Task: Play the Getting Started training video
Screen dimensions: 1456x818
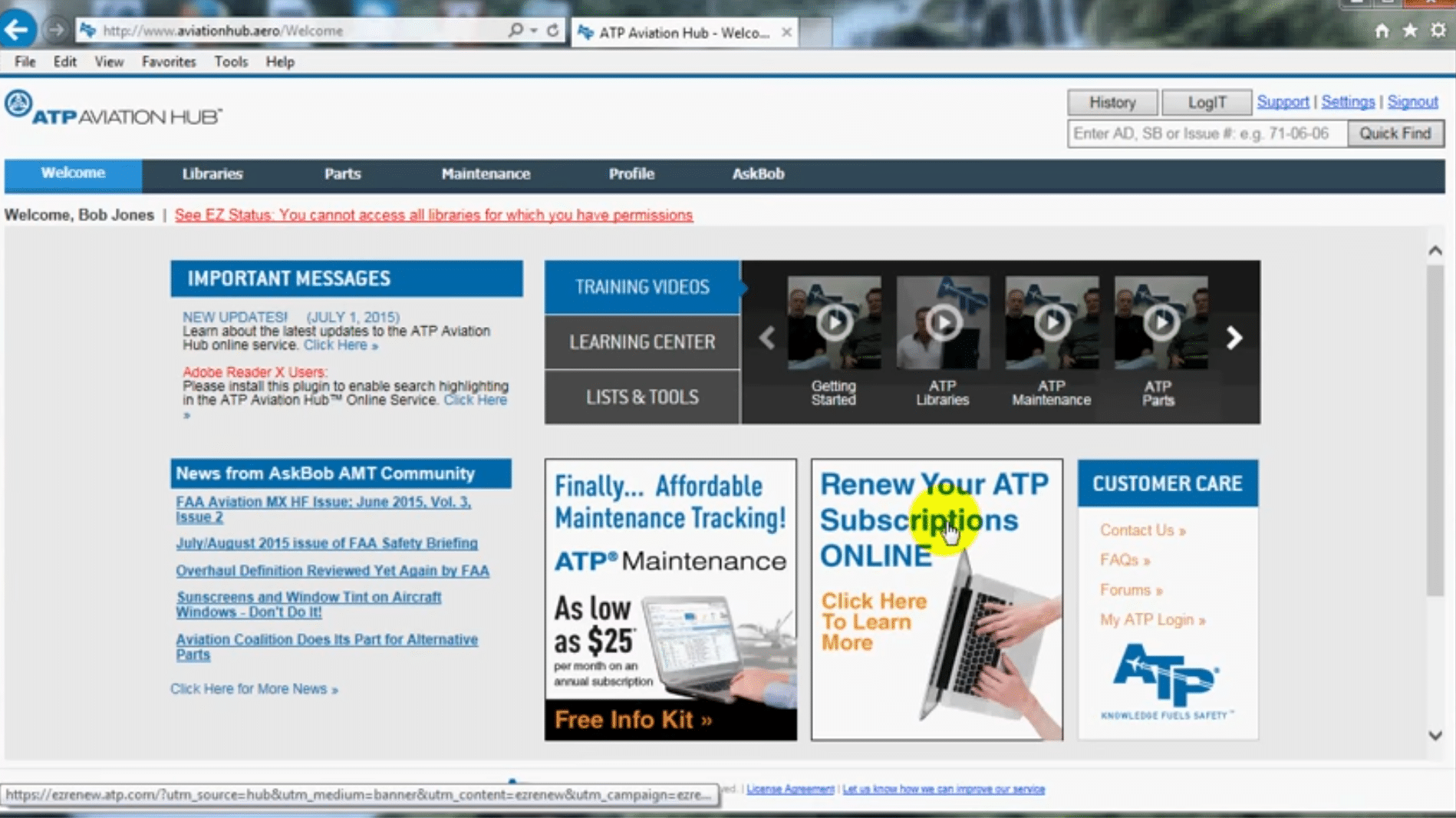Action: point(834,323)
